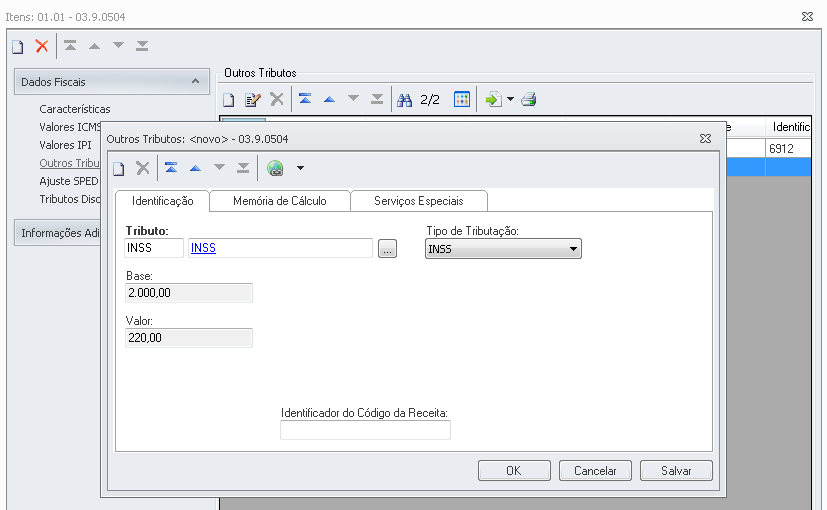This screenshot has width=827, height=510.
Task: Click delete X in Outros Tributos dialog
Action: point(142,168)
